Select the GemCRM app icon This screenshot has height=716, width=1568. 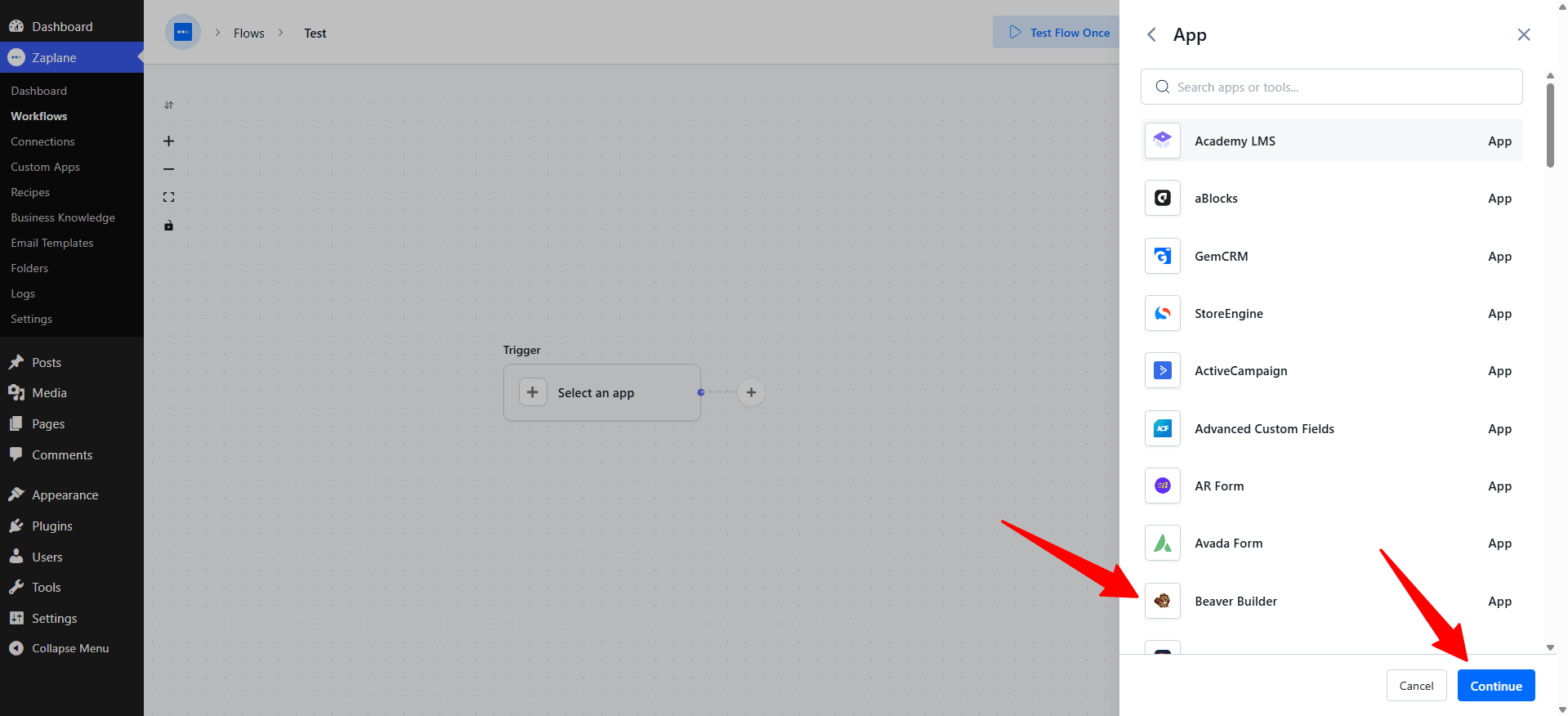coord(1163,256)
